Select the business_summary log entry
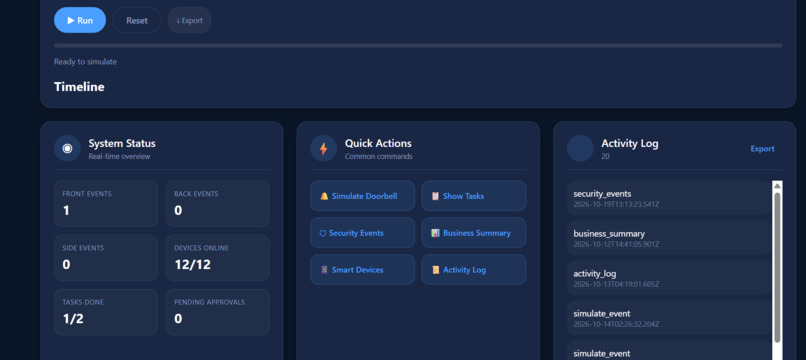806x360 pixels. click(x=669, y=238)
